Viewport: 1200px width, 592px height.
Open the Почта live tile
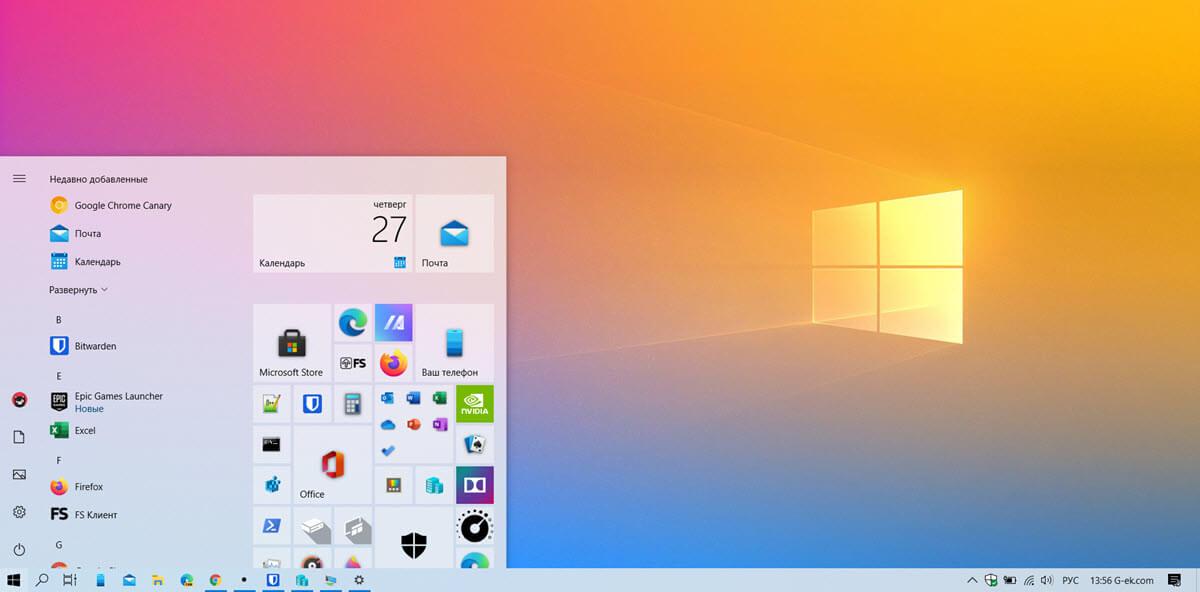pyautogui.click(x=454, y=233)
